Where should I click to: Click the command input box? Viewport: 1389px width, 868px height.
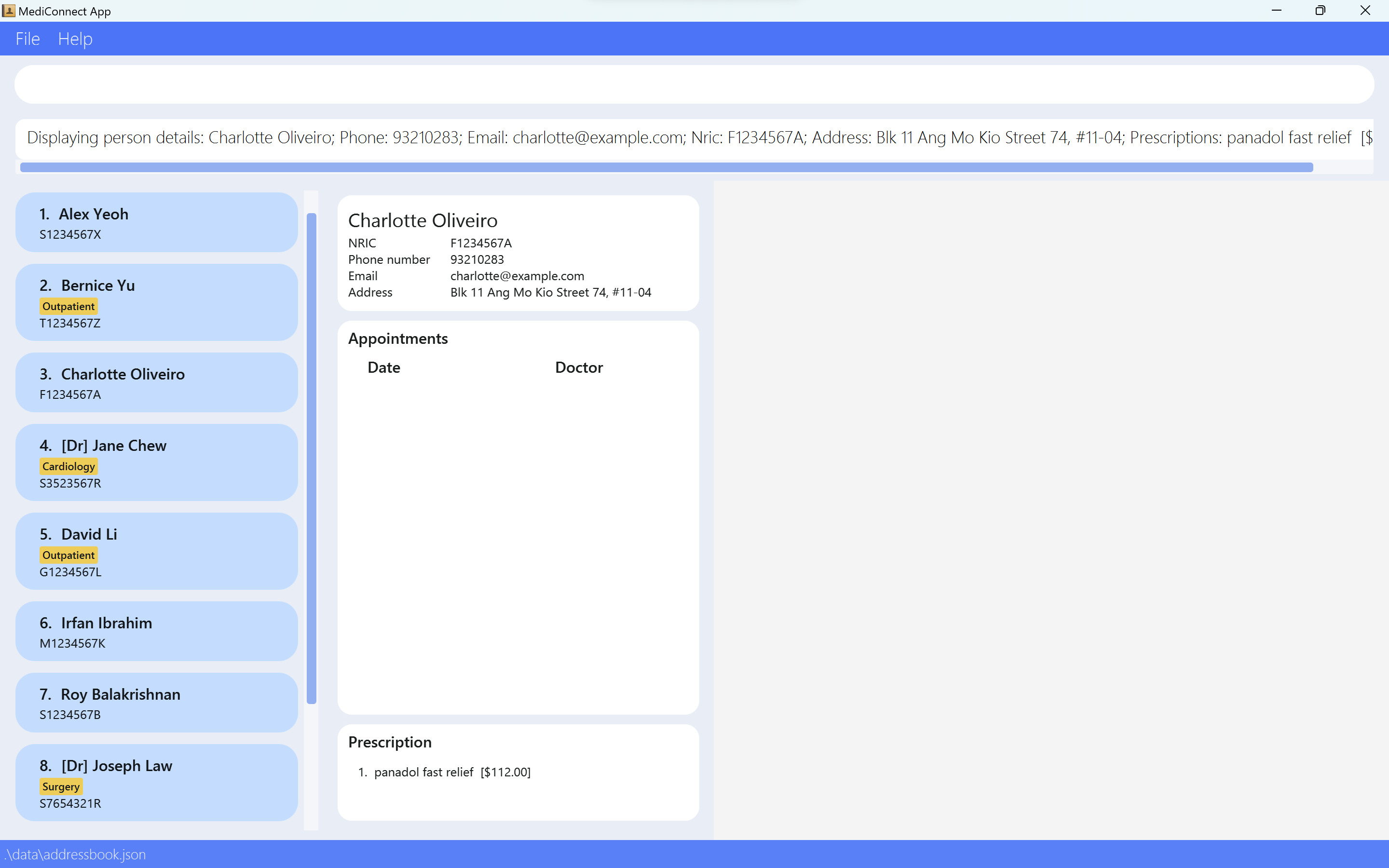coord(694,84)
